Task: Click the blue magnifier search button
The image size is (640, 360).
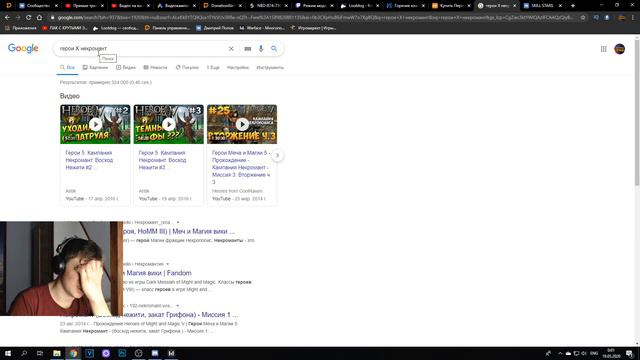Action: [274, 49]
